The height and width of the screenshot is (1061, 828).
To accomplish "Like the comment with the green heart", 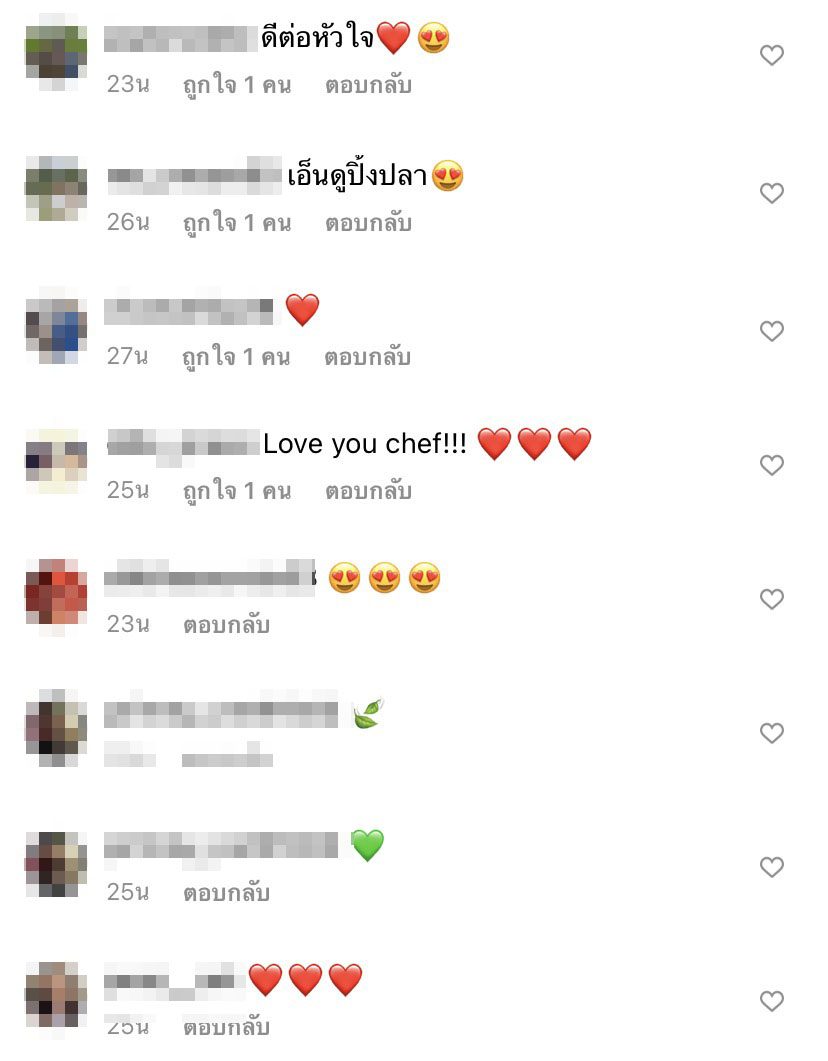I will (x=771, y=867).
